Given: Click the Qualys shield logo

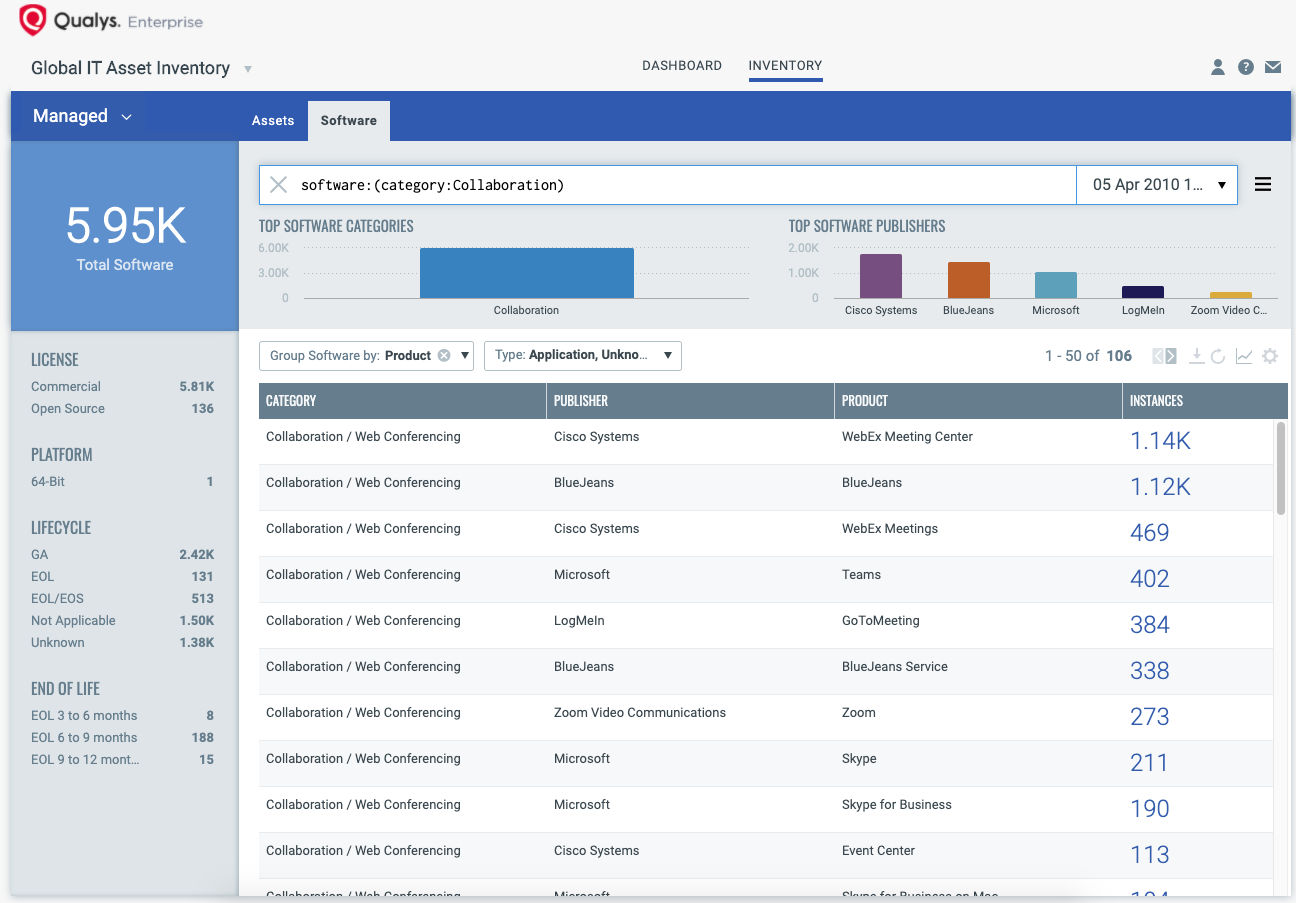Looking at the screenshot, I should 33,20.
